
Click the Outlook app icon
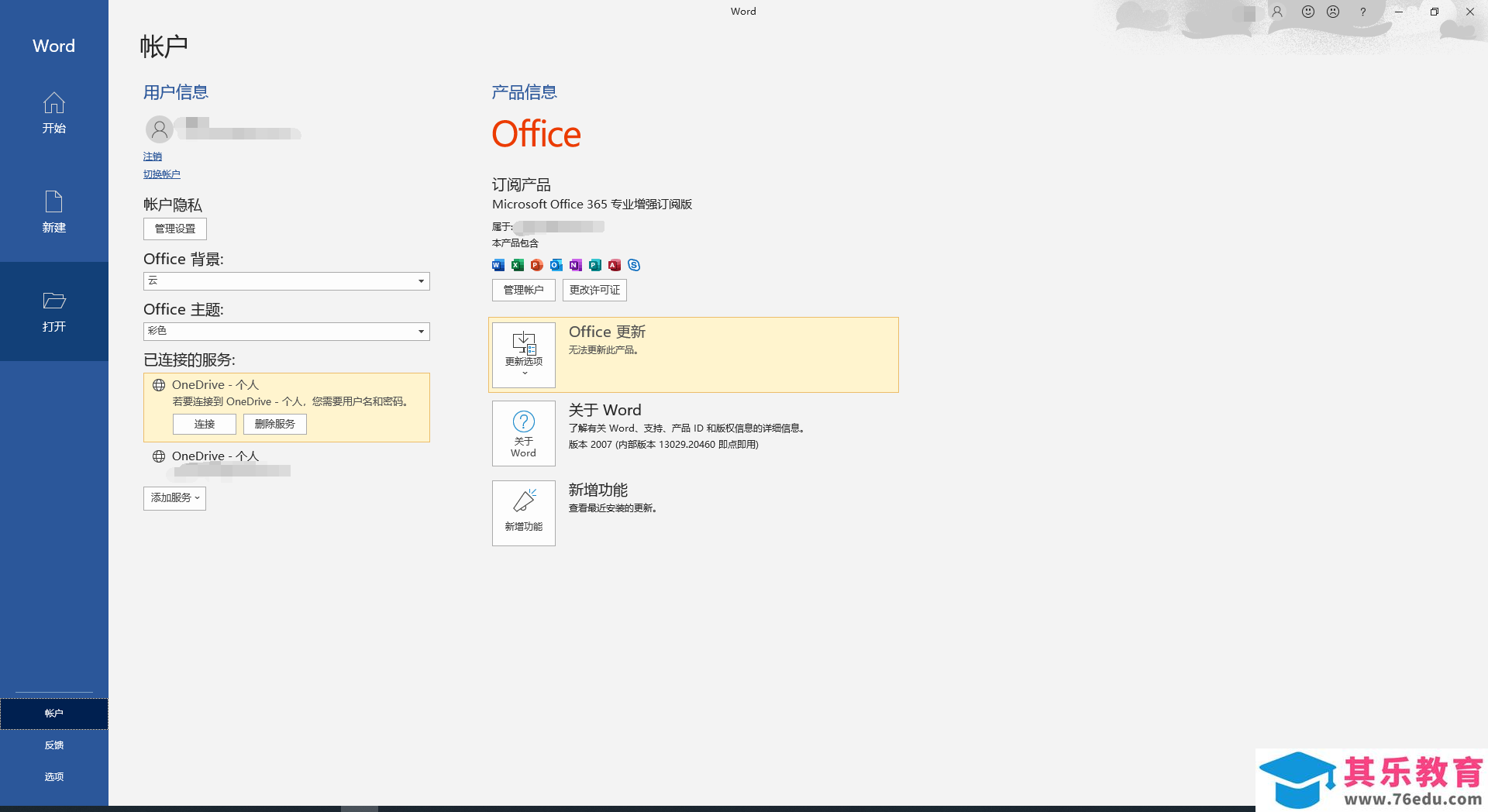[x=556, y=265]
